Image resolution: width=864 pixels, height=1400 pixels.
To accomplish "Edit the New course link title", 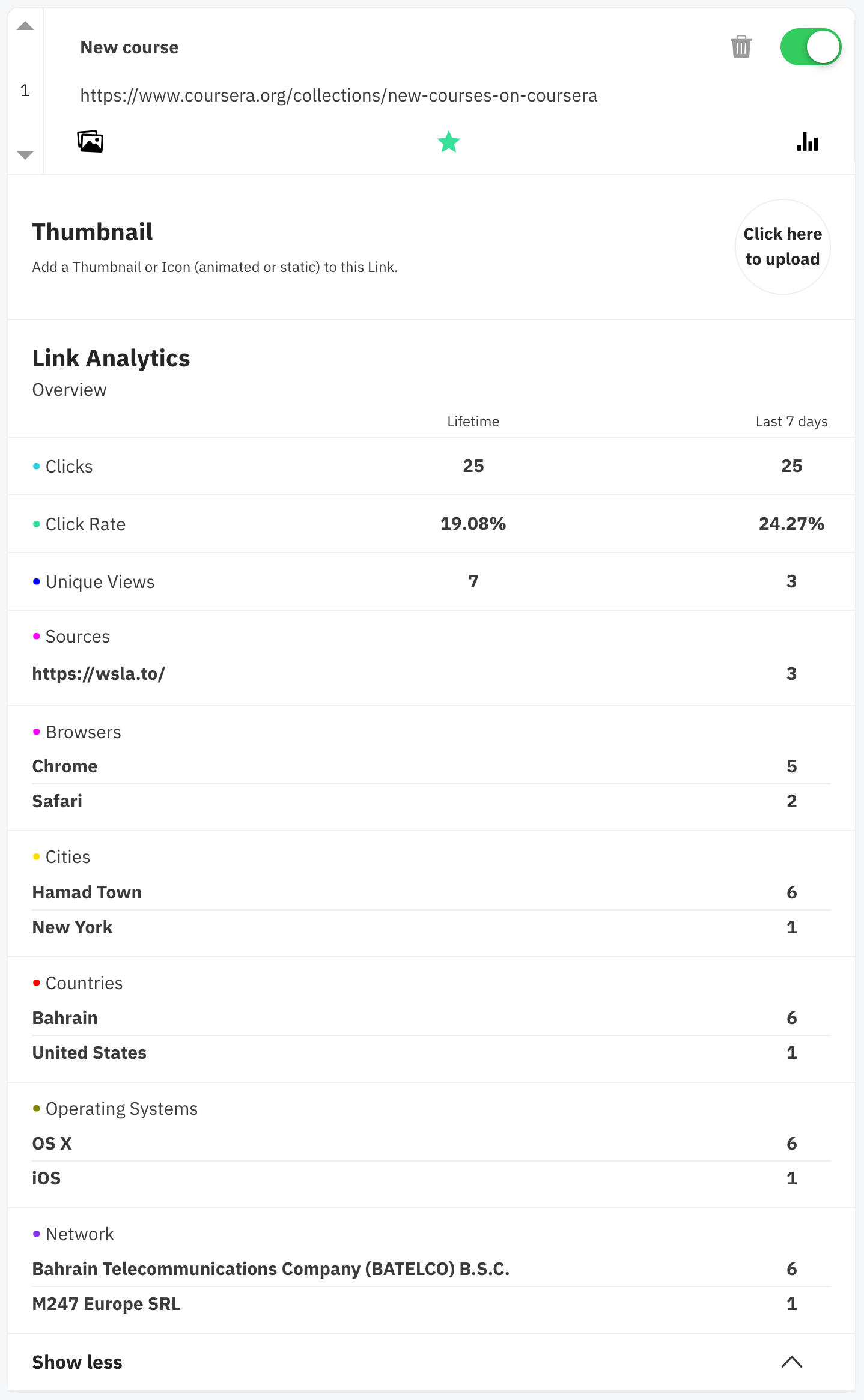I will click(x=129, y=47).
